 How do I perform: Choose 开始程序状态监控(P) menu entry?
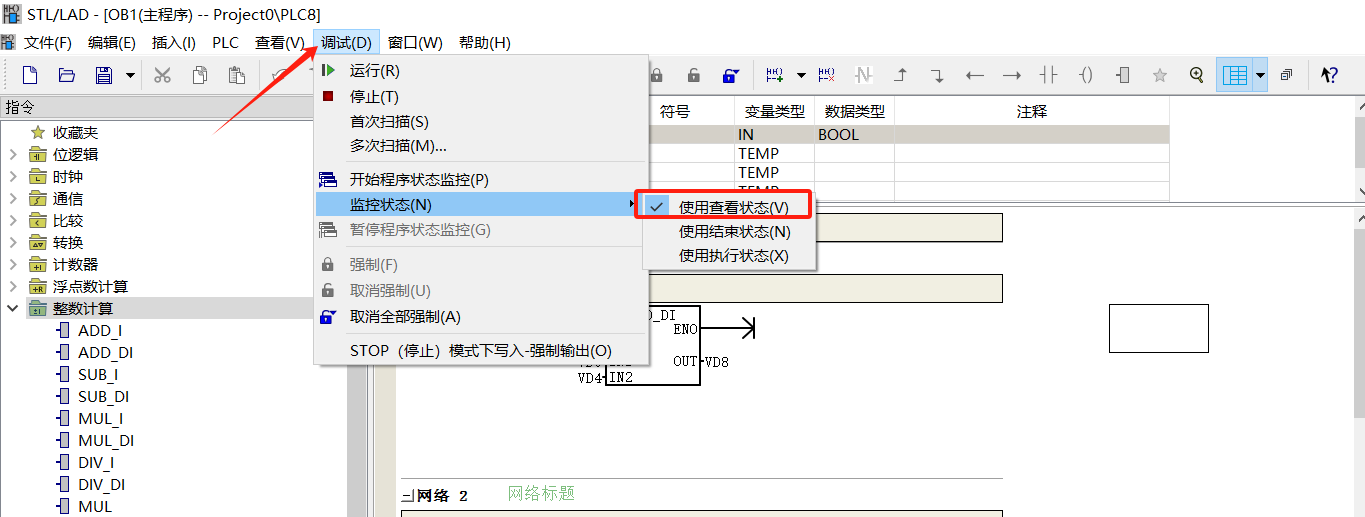click(x=482, y=180)
